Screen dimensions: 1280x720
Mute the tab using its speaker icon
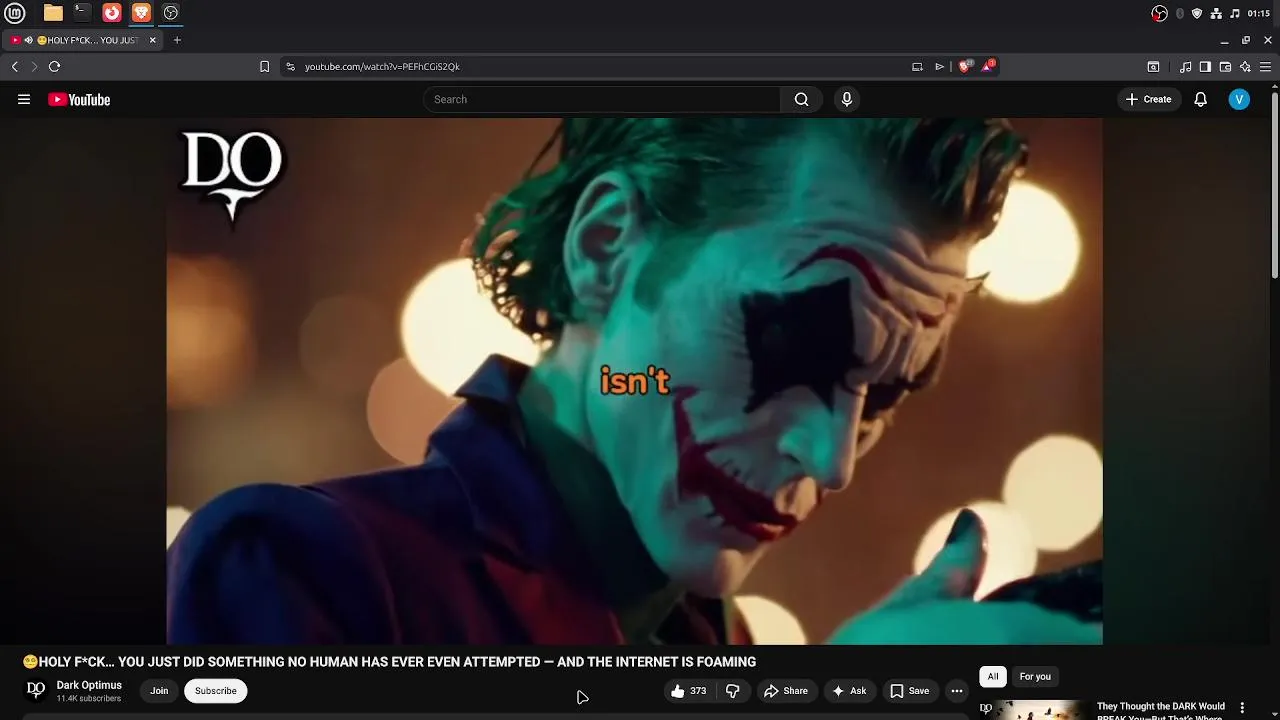click(x=28, y=40)
